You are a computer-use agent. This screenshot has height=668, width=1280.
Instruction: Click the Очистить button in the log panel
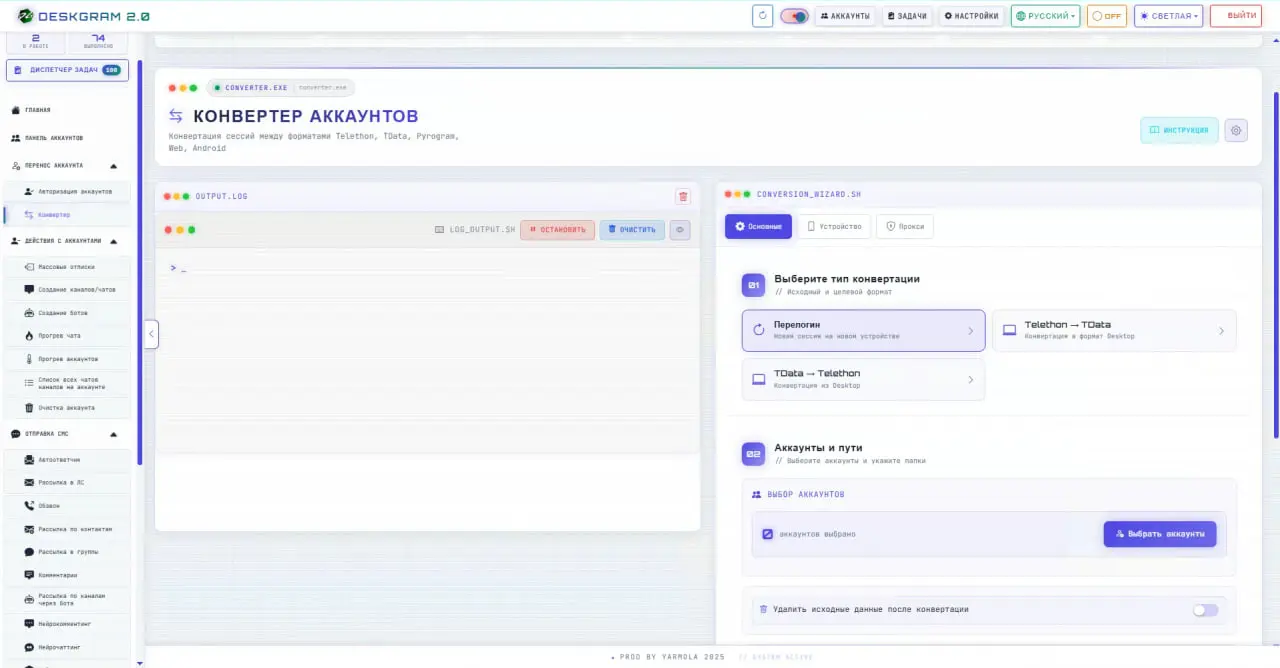coord(632,230)
